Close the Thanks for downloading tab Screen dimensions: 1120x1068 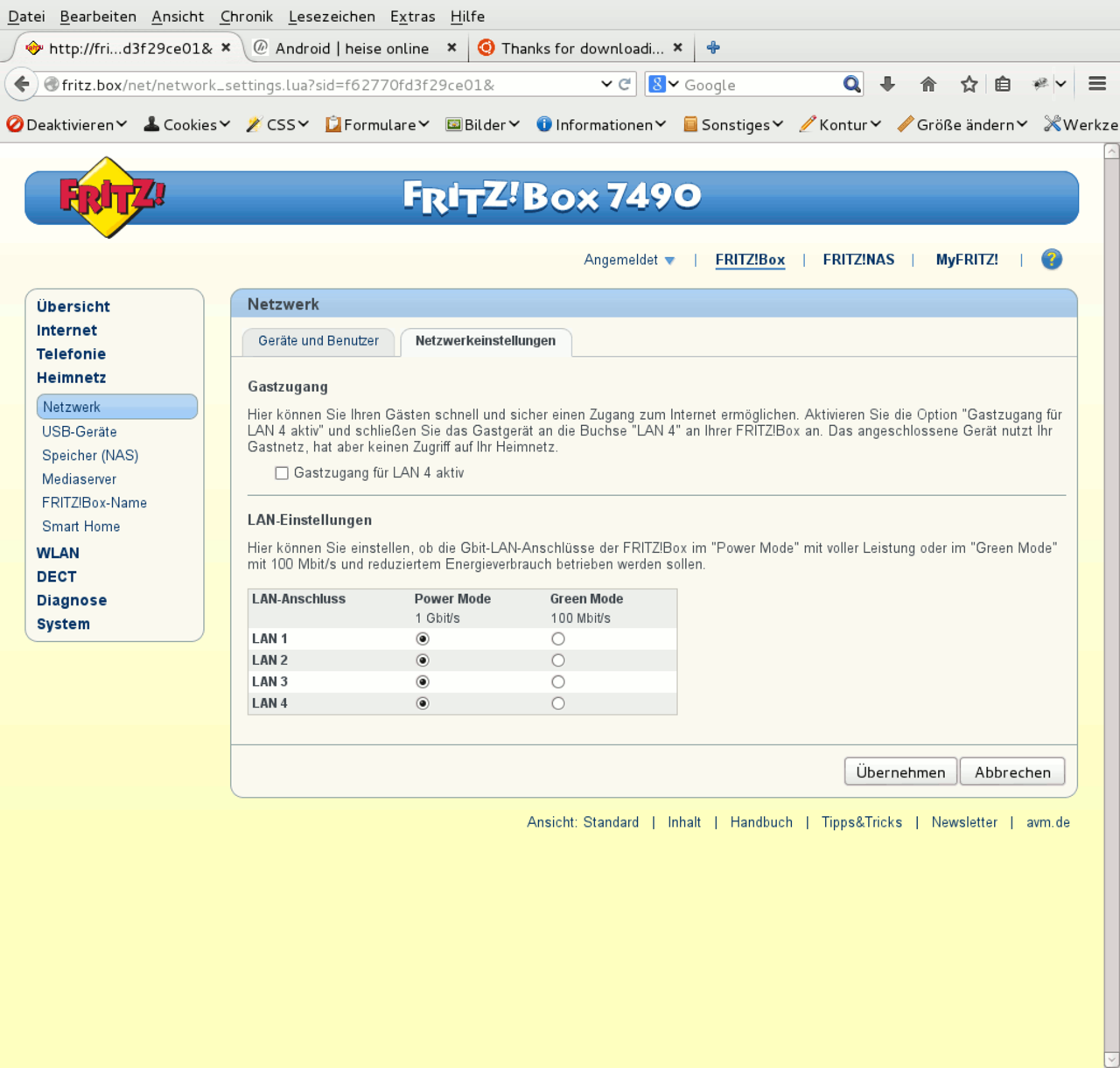(x=678, y=47)
